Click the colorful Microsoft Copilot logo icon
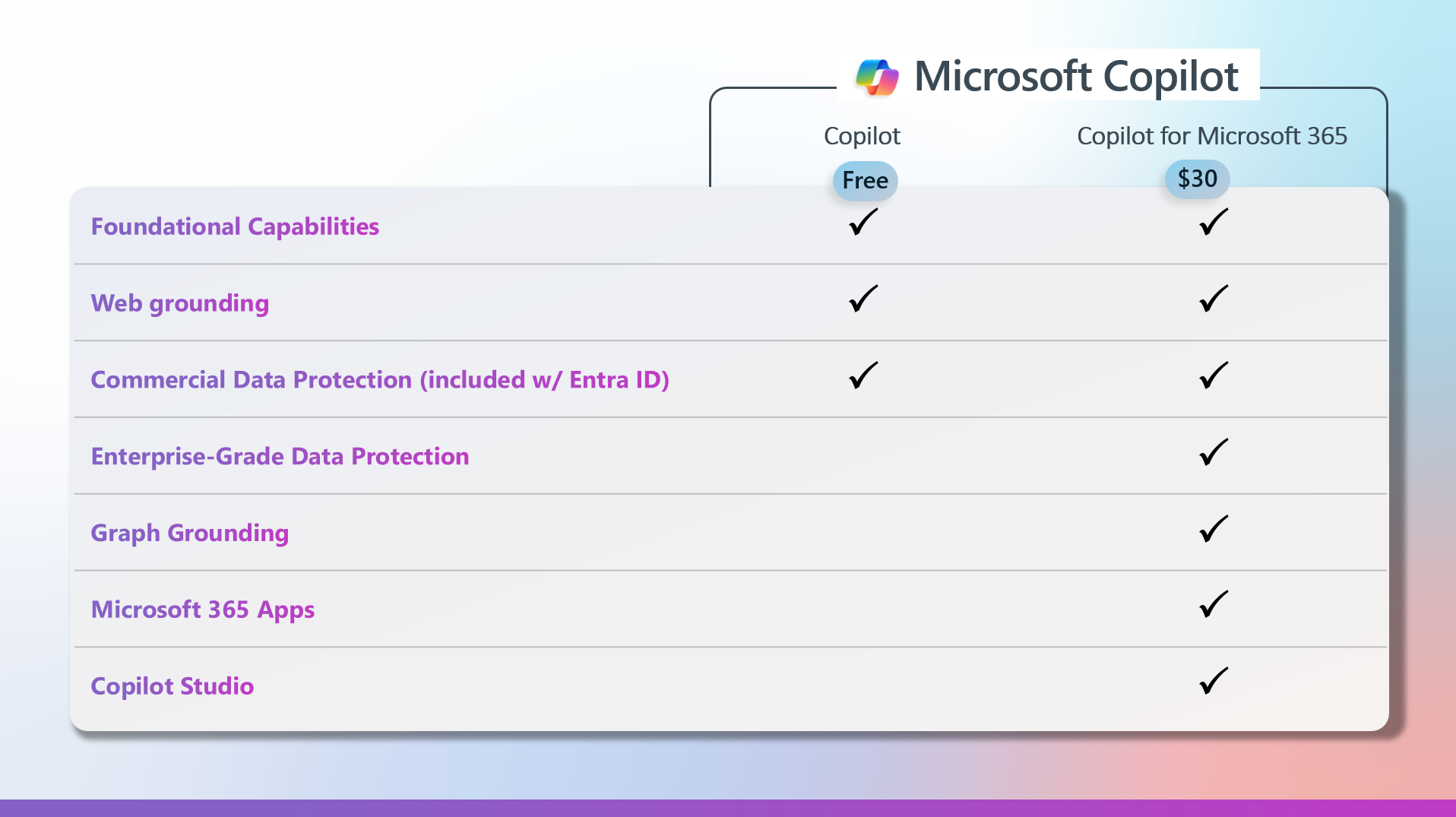Image resolution: width=1456 pixels, height=817 pixels. pyautogui.click(x=877, y=77)
